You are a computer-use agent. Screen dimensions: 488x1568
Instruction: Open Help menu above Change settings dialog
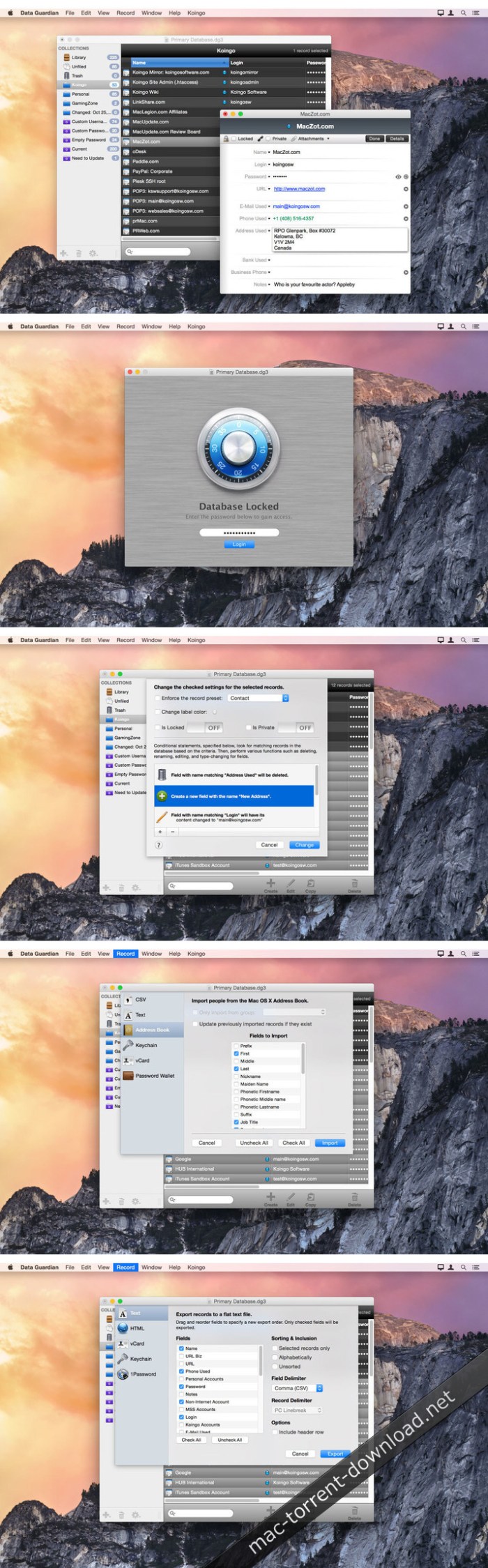[174, 640]
